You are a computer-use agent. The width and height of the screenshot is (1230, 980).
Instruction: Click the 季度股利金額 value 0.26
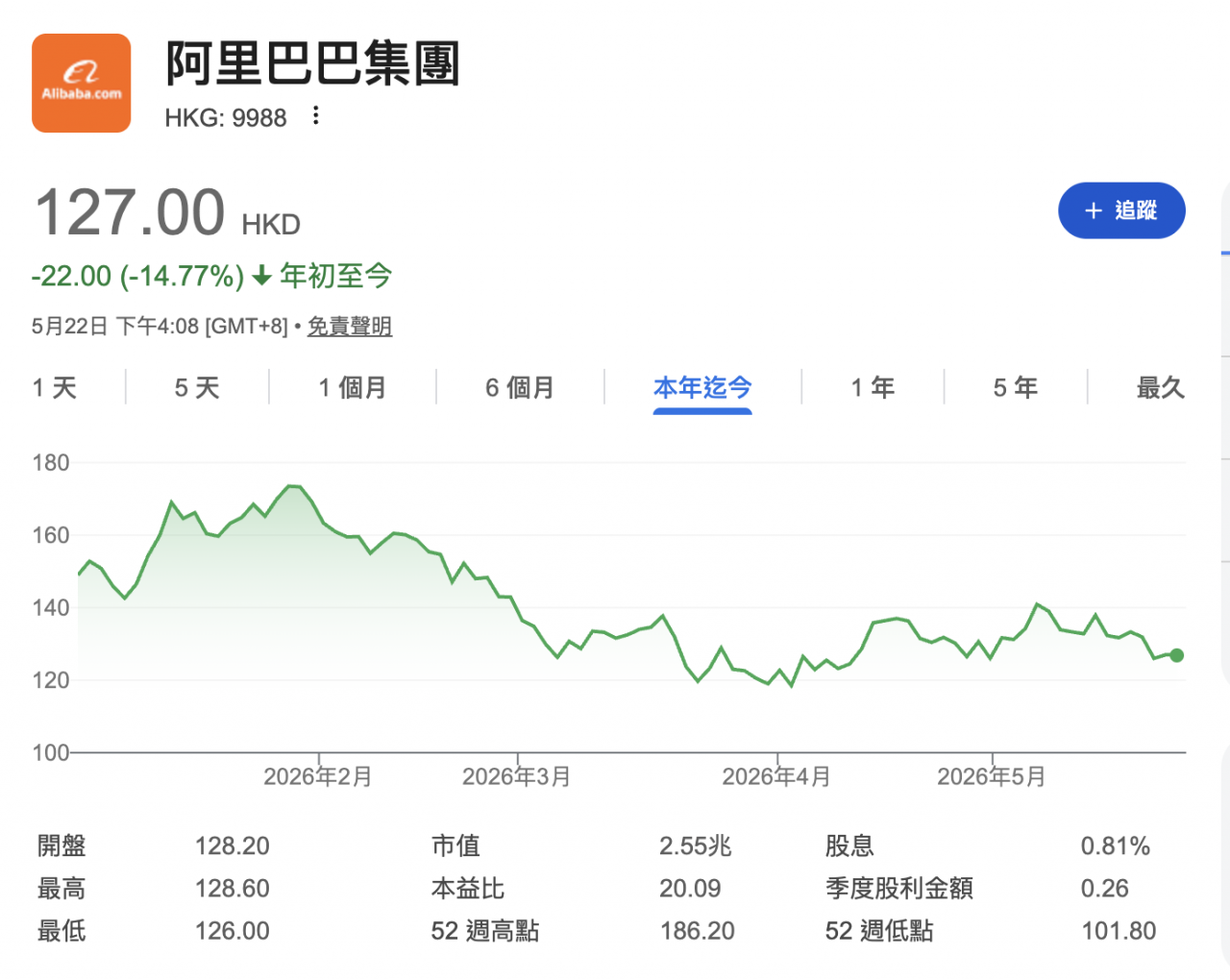[1105, 889]
